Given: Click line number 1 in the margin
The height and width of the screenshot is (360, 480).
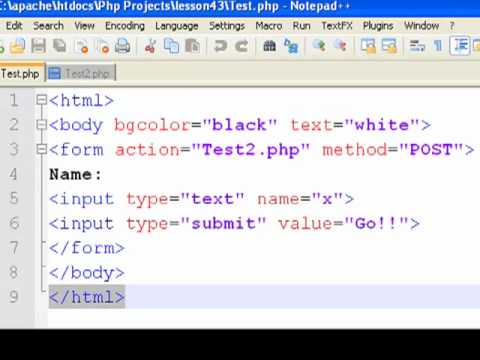Looking at the screenshot, I should (x=13, y=100).
